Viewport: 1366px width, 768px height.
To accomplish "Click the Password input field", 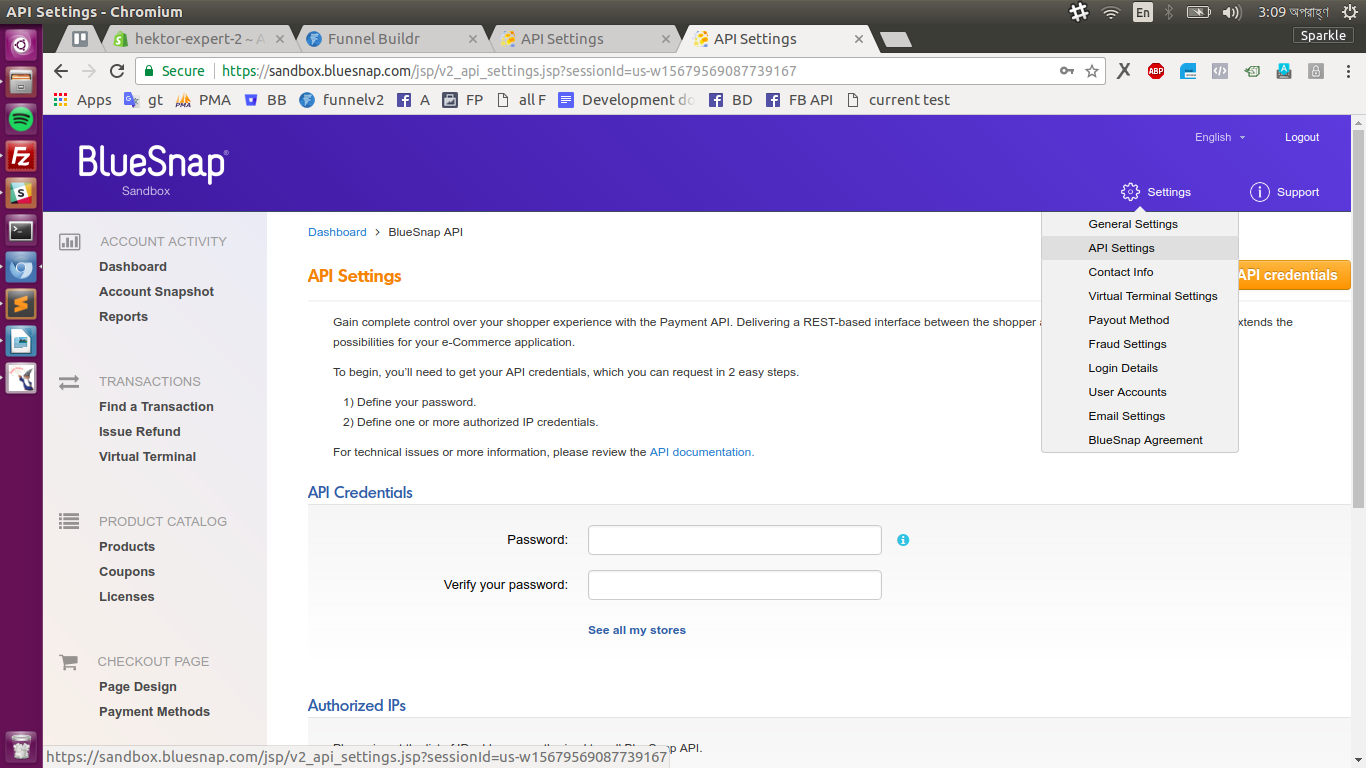I will (x=735, y=540).
